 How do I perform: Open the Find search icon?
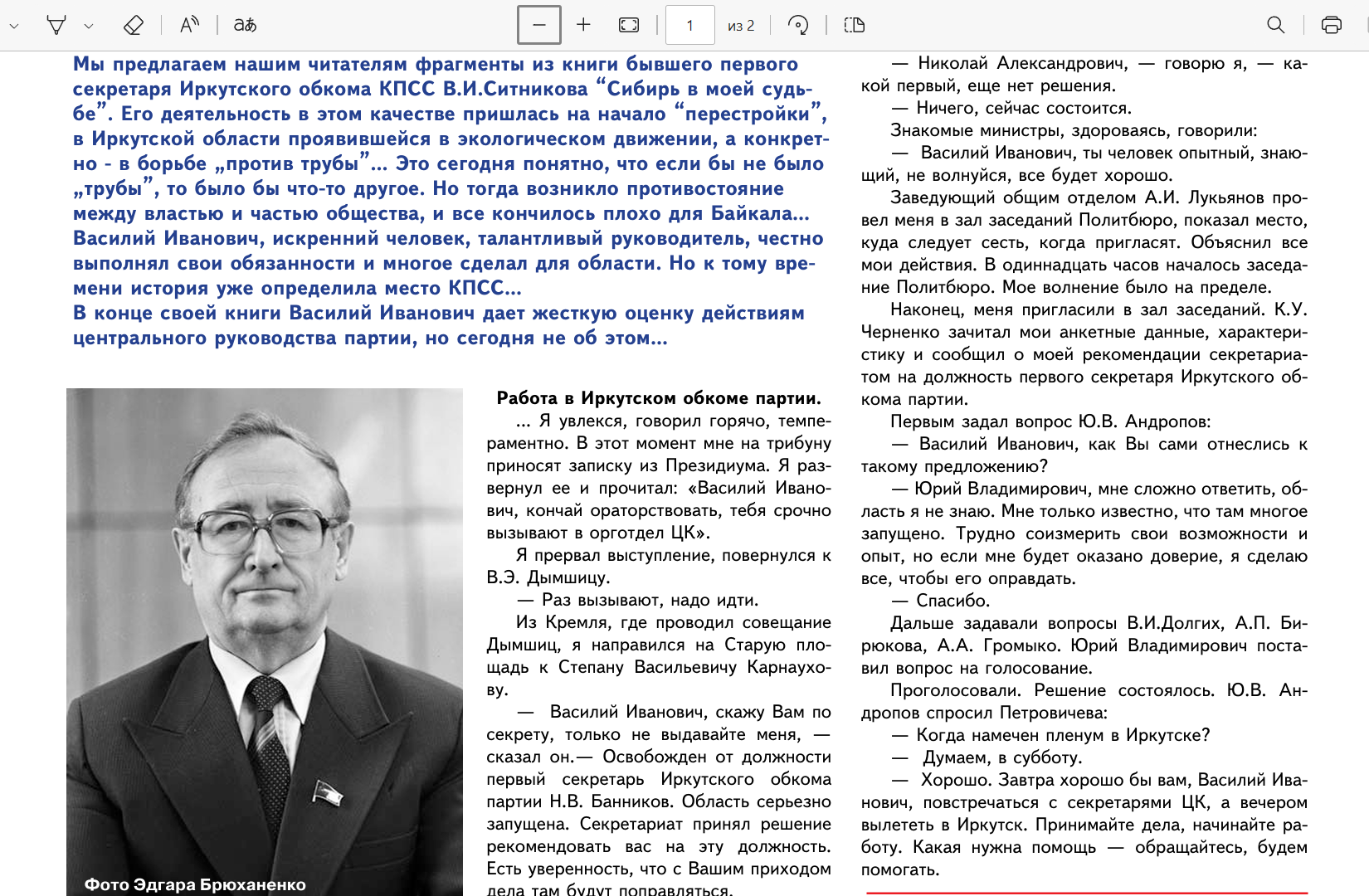coord(1276,25)
